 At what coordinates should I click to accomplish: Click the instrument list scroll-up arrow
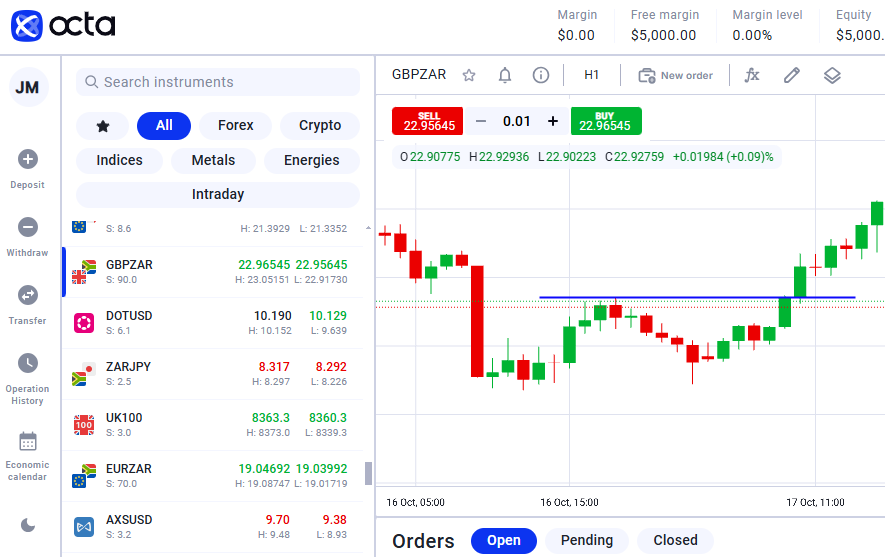(x=369, y=228)
